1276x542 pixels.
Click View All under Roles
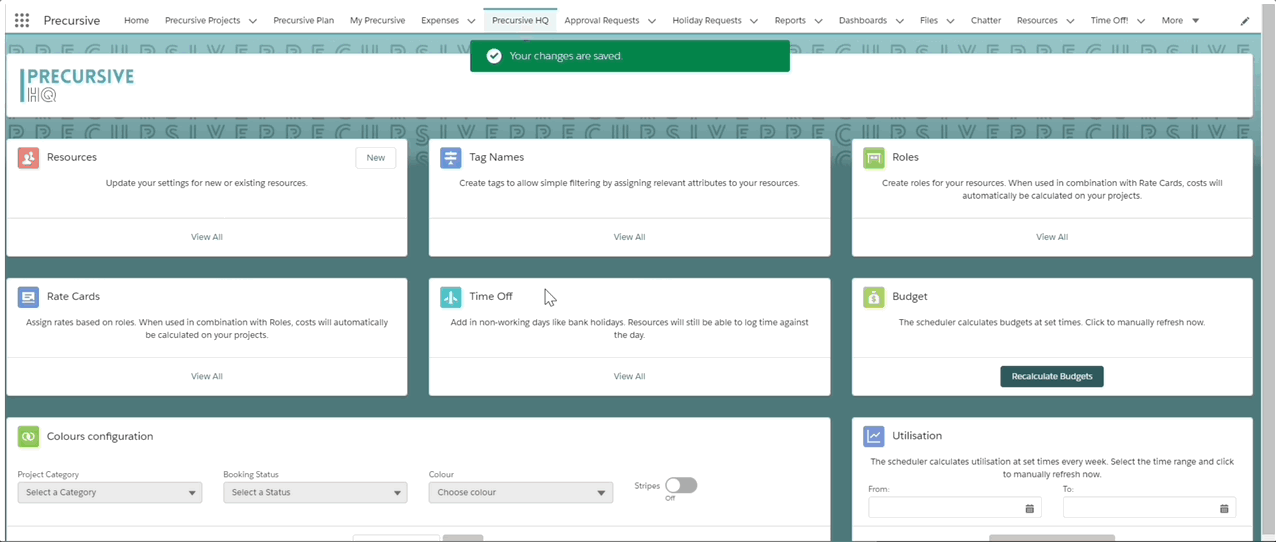coord(1052,237)
